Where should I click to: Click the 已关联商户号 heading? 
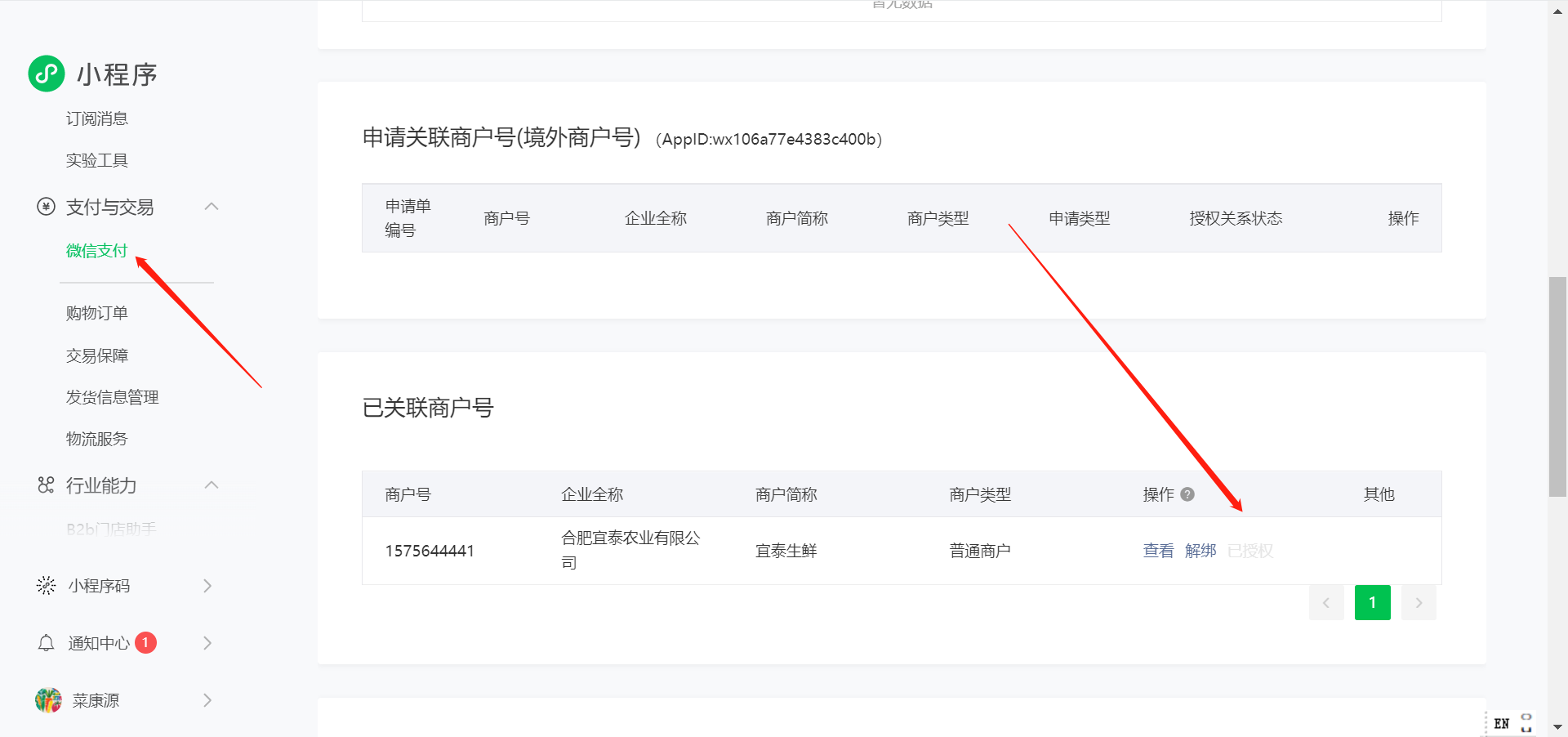pyautogui.click(x=428, y=408)
